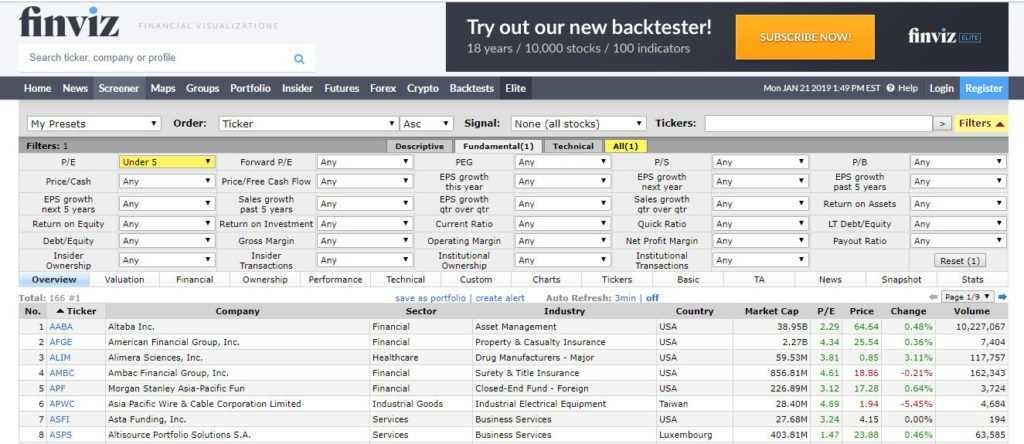Open Maps in the navigation bar
1024x444 pixels.
tap(163, 88)
